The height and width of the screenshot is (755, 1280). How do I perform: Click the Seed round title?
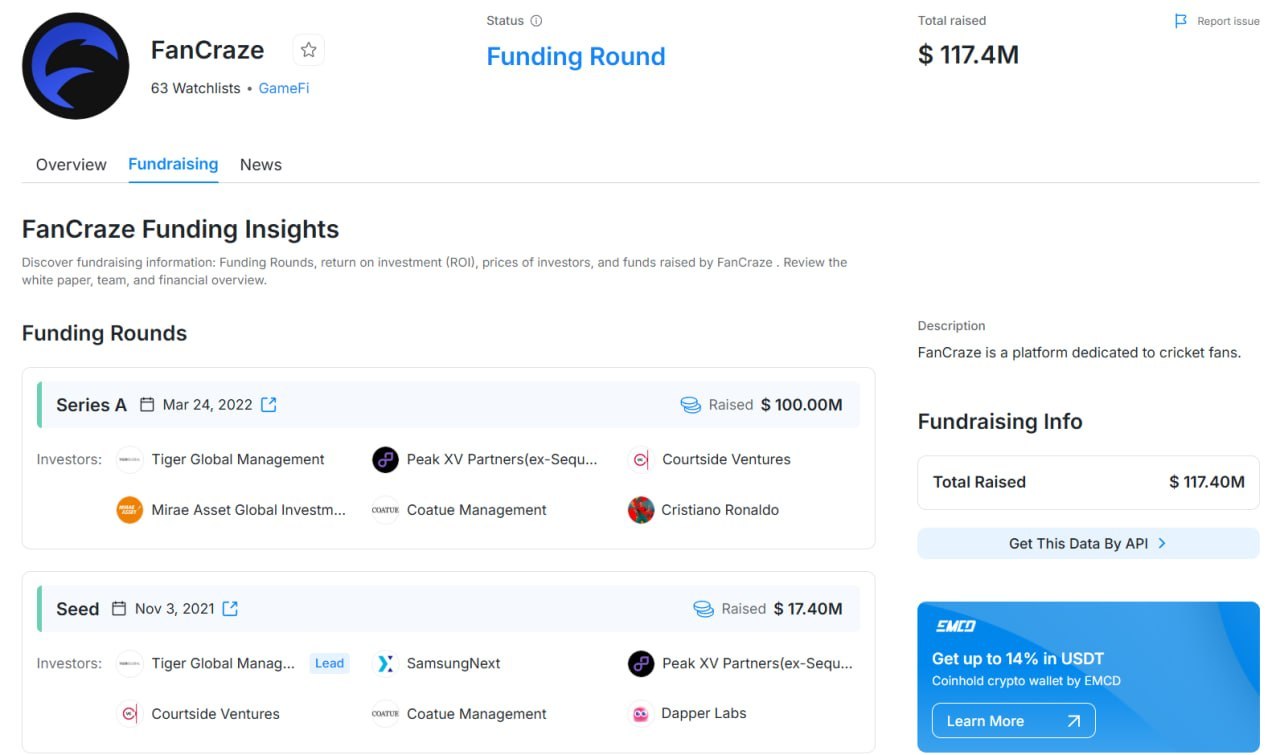(77, 609)
